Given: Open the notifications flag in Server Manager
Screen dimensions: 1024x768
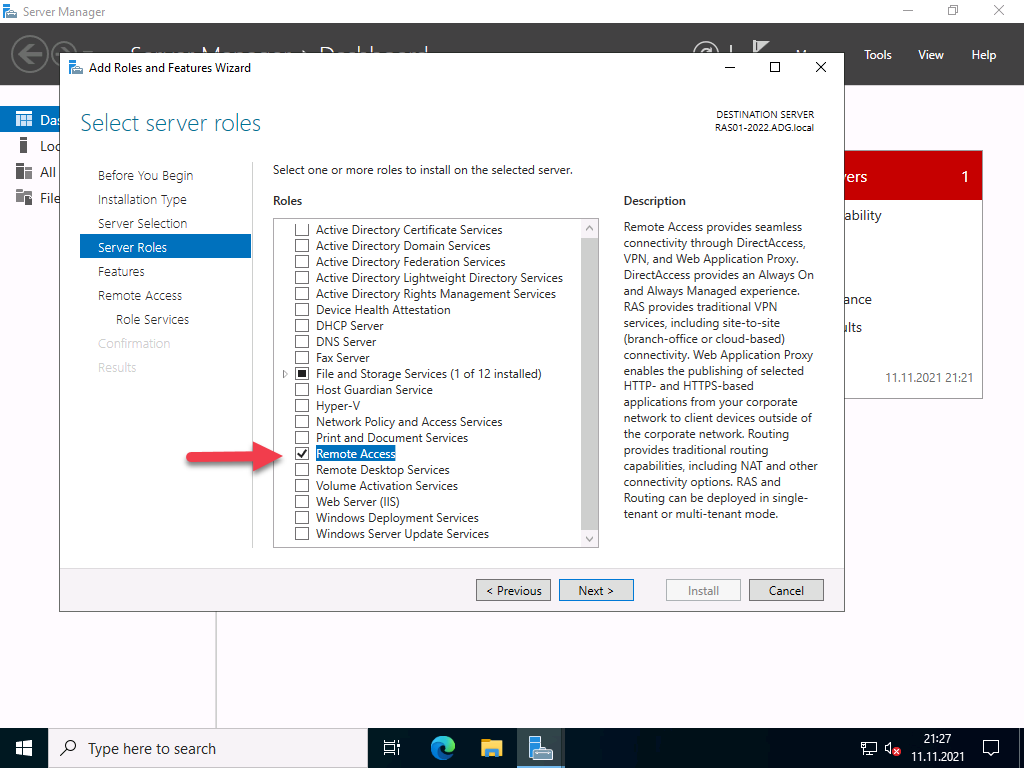Looking at the screenshot, I should [x=761, y=47].
